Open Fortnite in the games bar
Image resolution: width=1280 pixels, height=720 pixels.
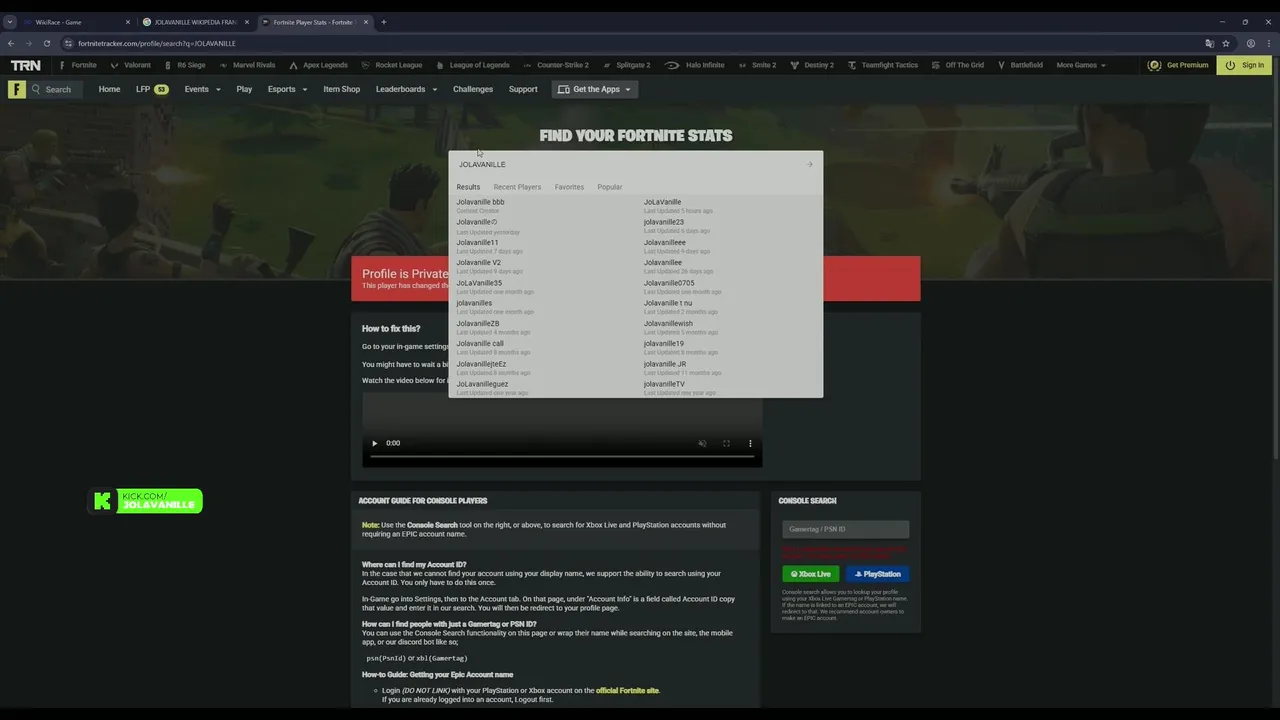pyautogui.click(x=78, y=65)
